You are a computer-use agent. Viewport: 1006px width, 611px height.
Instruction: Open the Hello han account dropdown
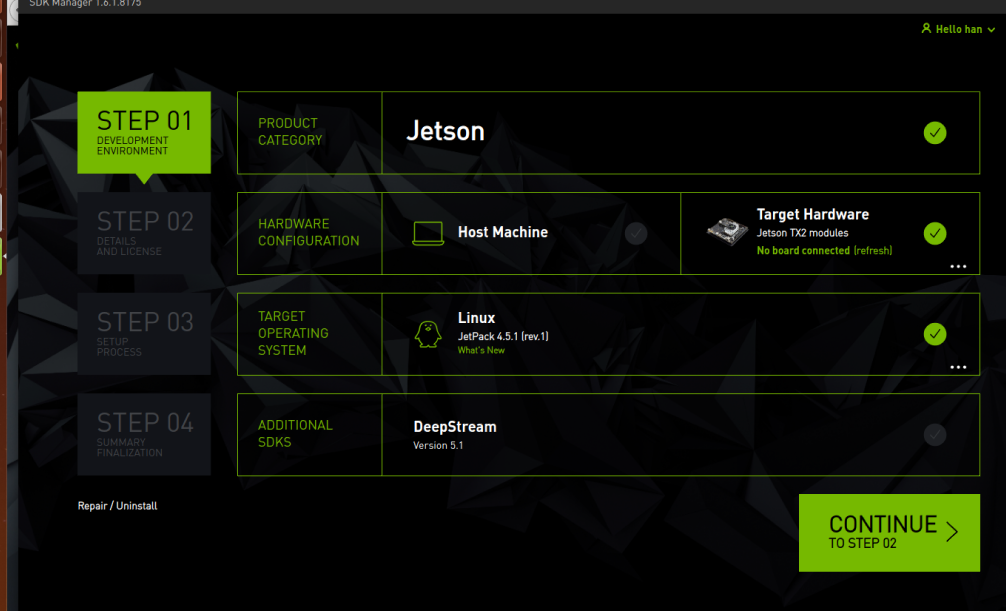click(x=958, y=29)
